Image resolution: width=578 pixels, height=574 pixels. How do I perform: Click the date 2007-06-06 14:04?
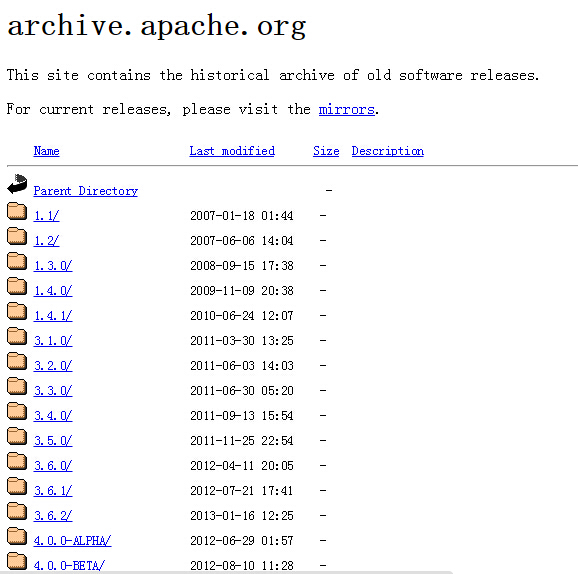click(242, 241)
